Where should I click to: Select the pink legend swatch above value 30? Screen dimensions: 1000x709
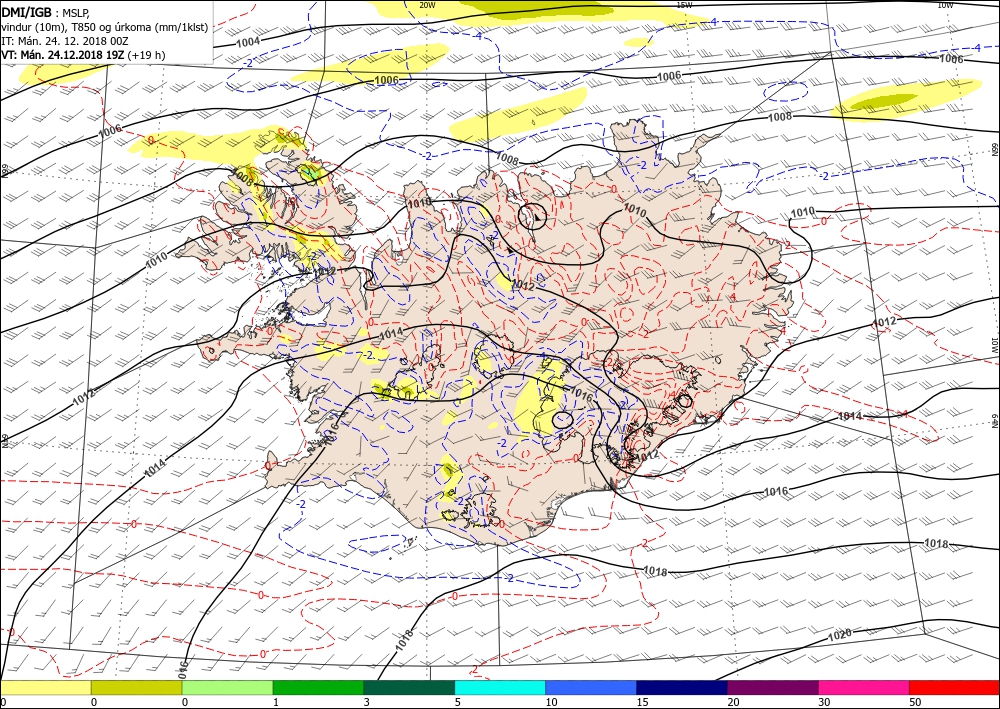point(864,688)
